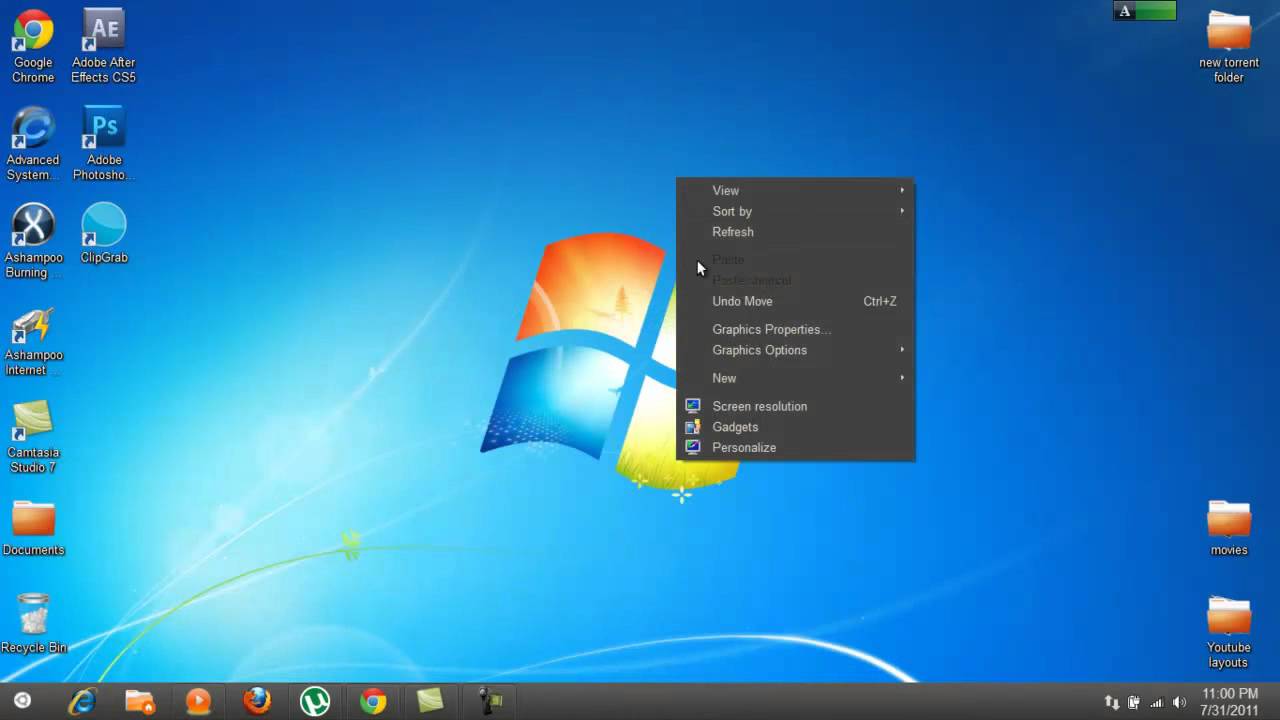
Task: Select Documents folder on desktop
Action: (x=33, y=528)
